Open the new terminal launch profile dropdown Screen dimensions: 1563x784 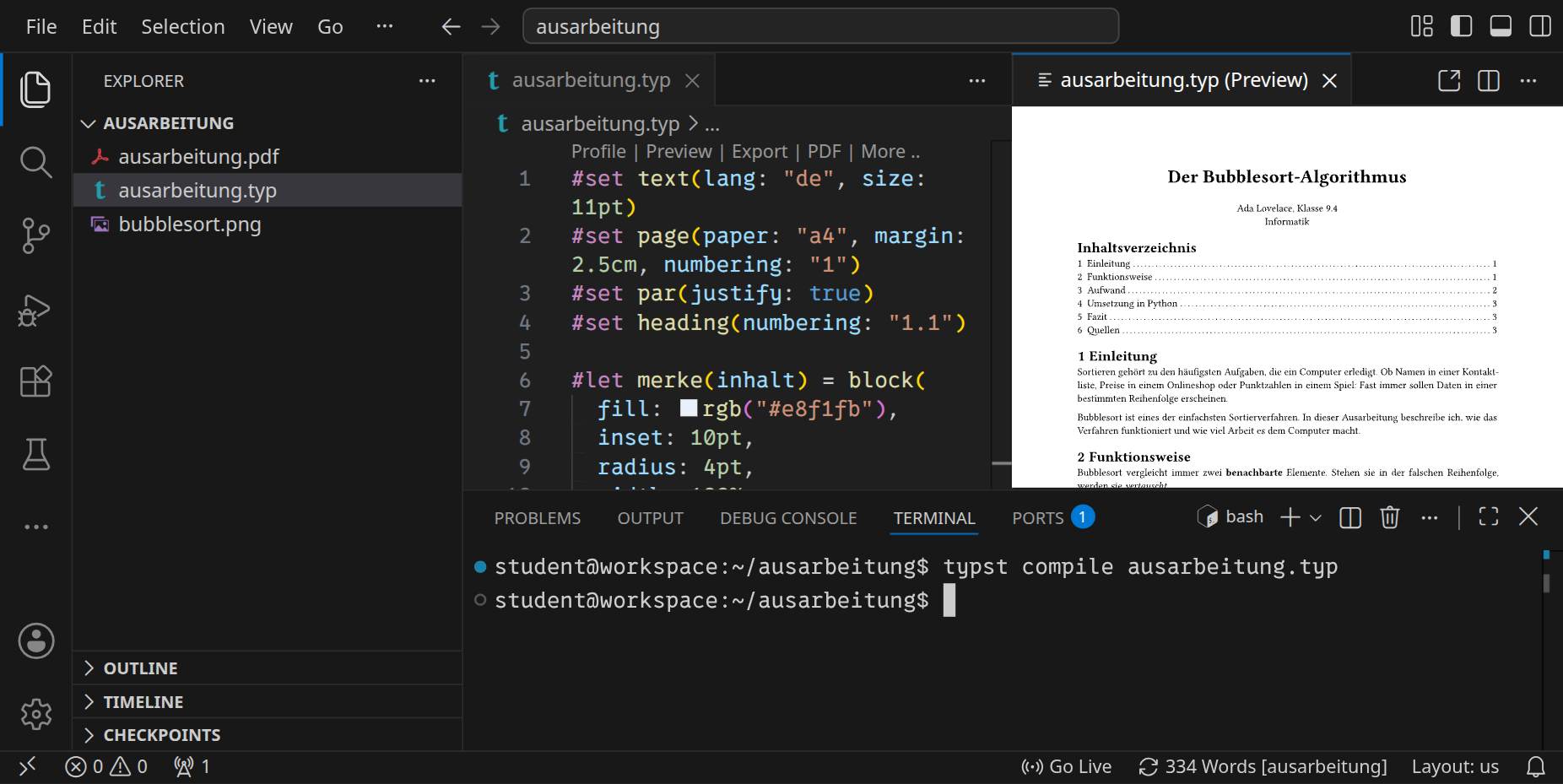1316,518
